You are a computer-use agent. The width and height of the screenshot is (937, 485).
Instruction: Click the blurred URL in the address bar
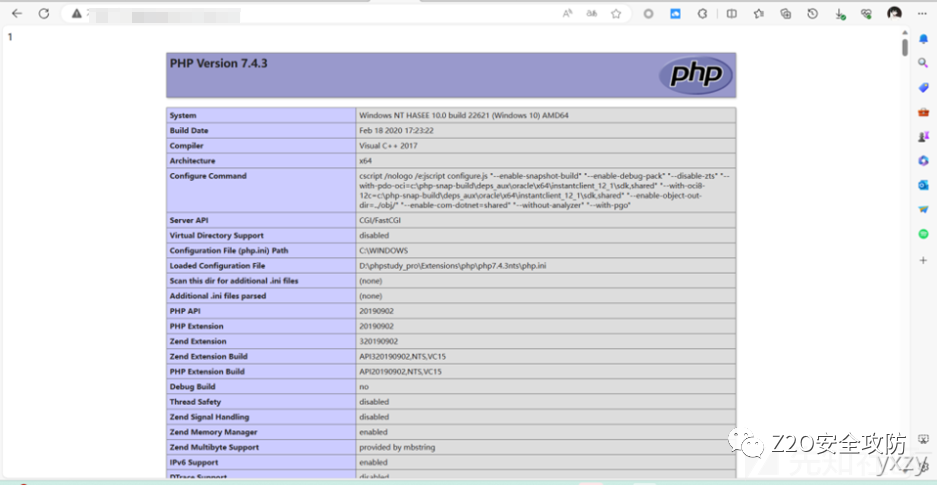(x=164, y=14)
